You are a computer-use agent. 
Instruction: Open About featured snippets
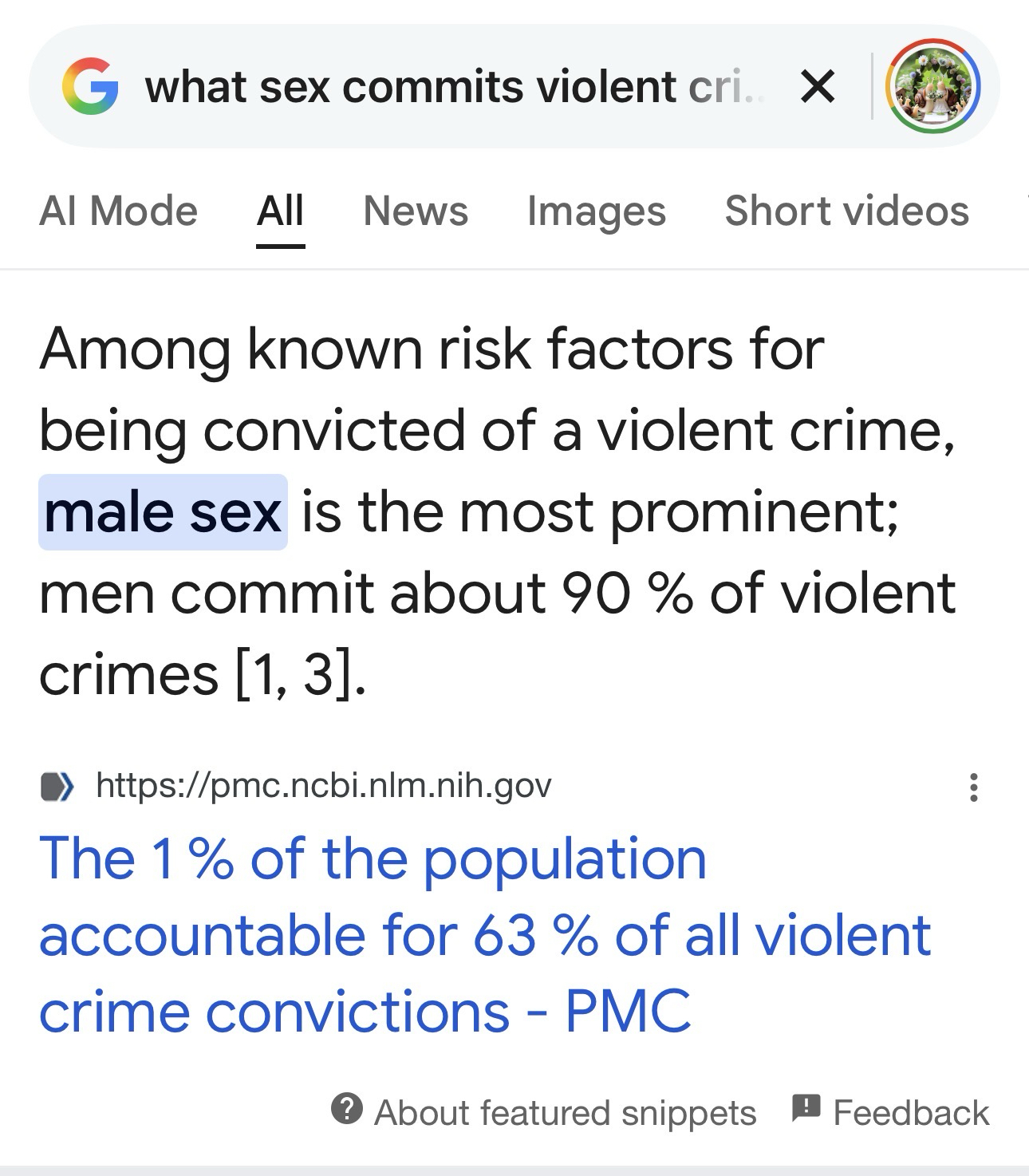tap(565, 1112)
